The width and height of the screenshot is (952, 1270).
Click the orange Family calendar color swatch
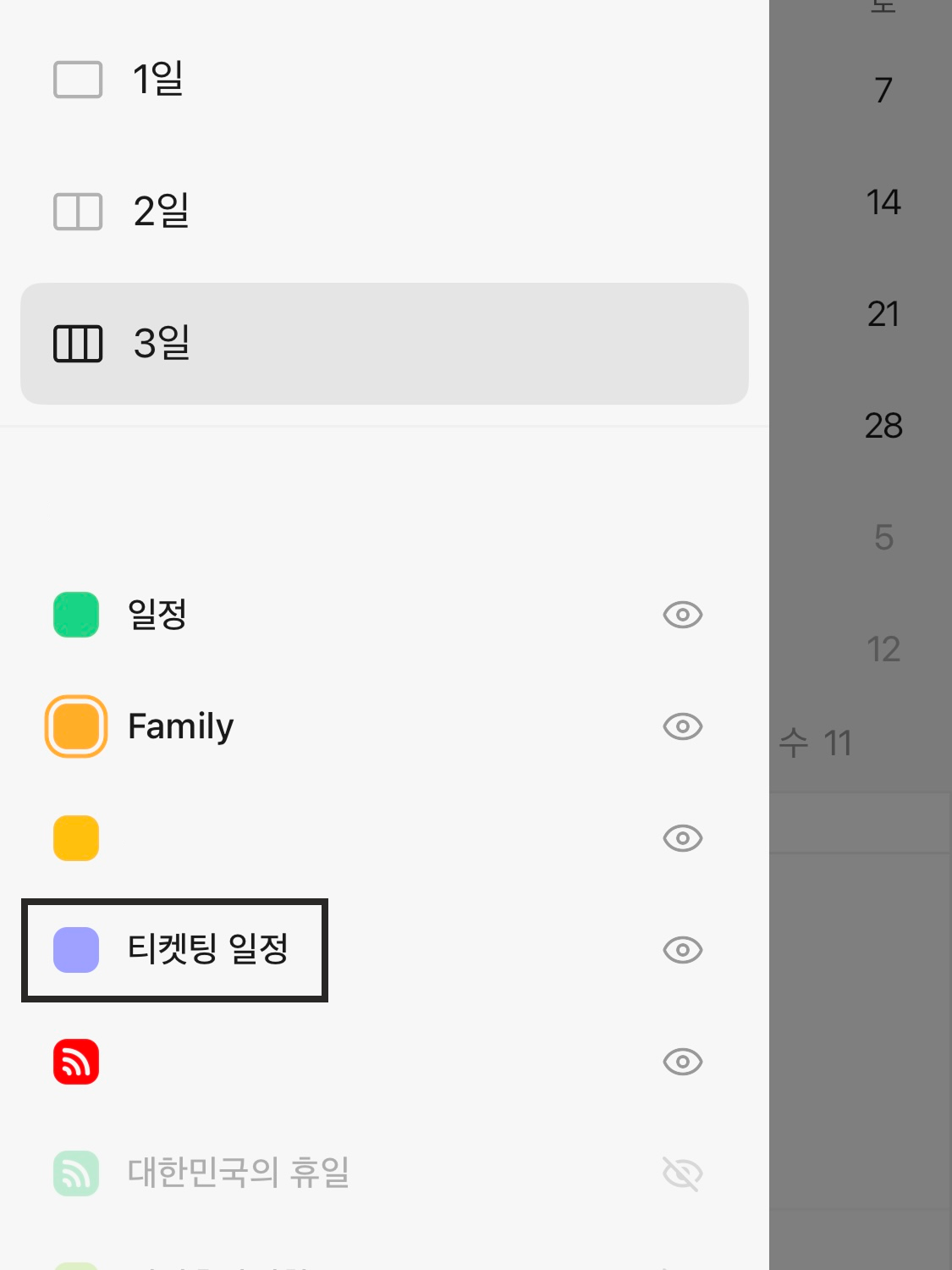[x=76, y=726]
